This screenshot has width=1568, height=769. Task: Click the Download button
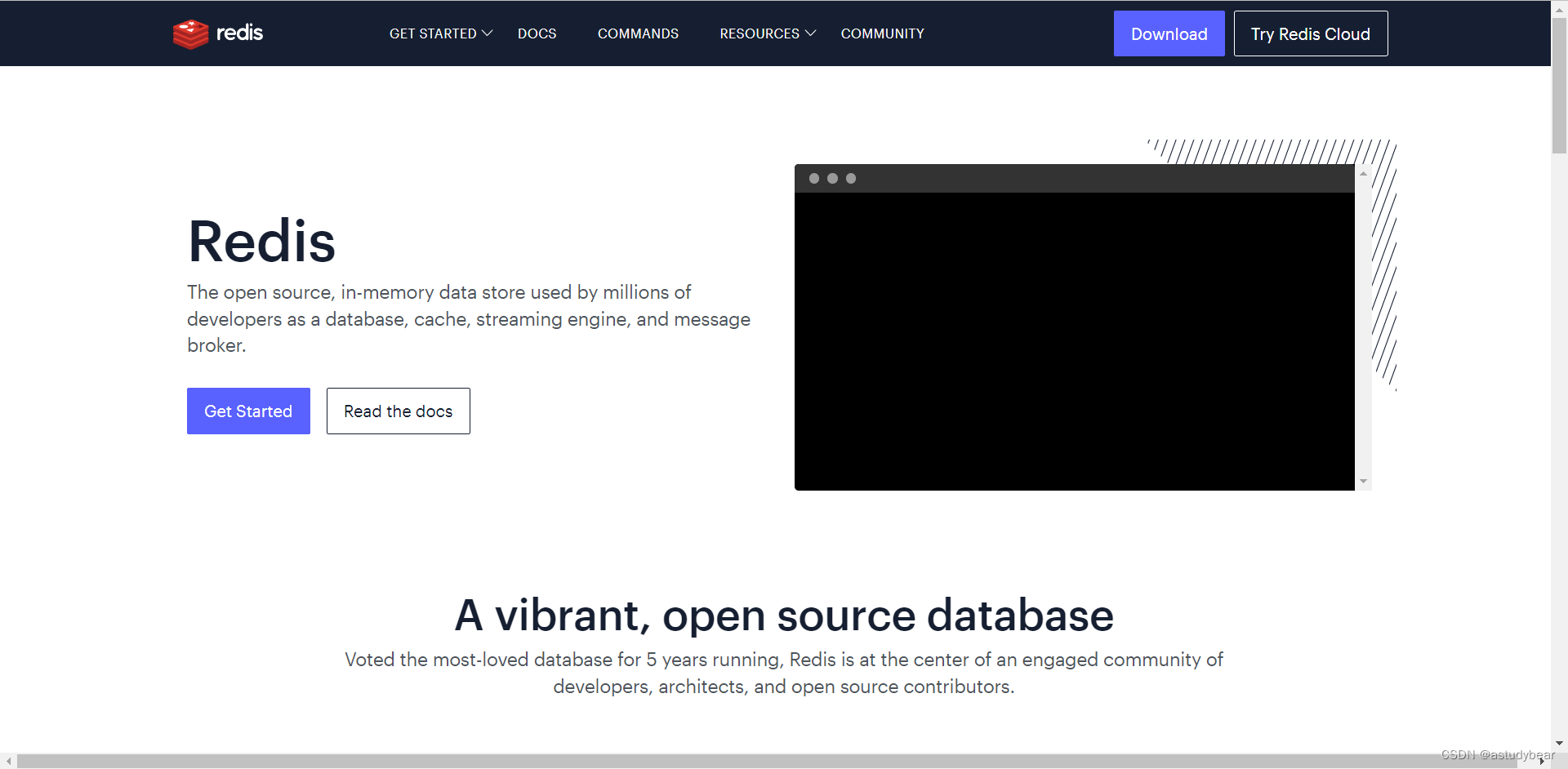(x=1169, y=33)
